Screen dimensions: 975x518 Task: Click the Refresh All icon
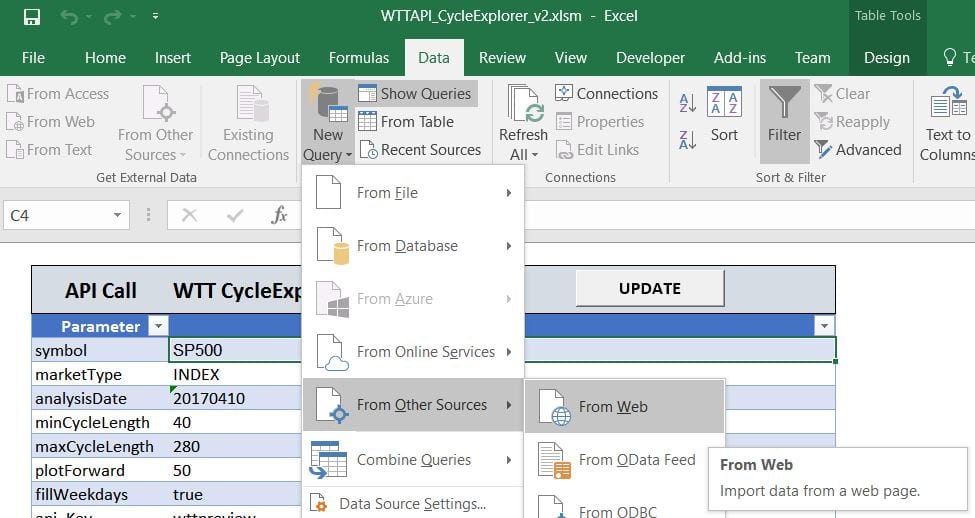pos(523,122)
